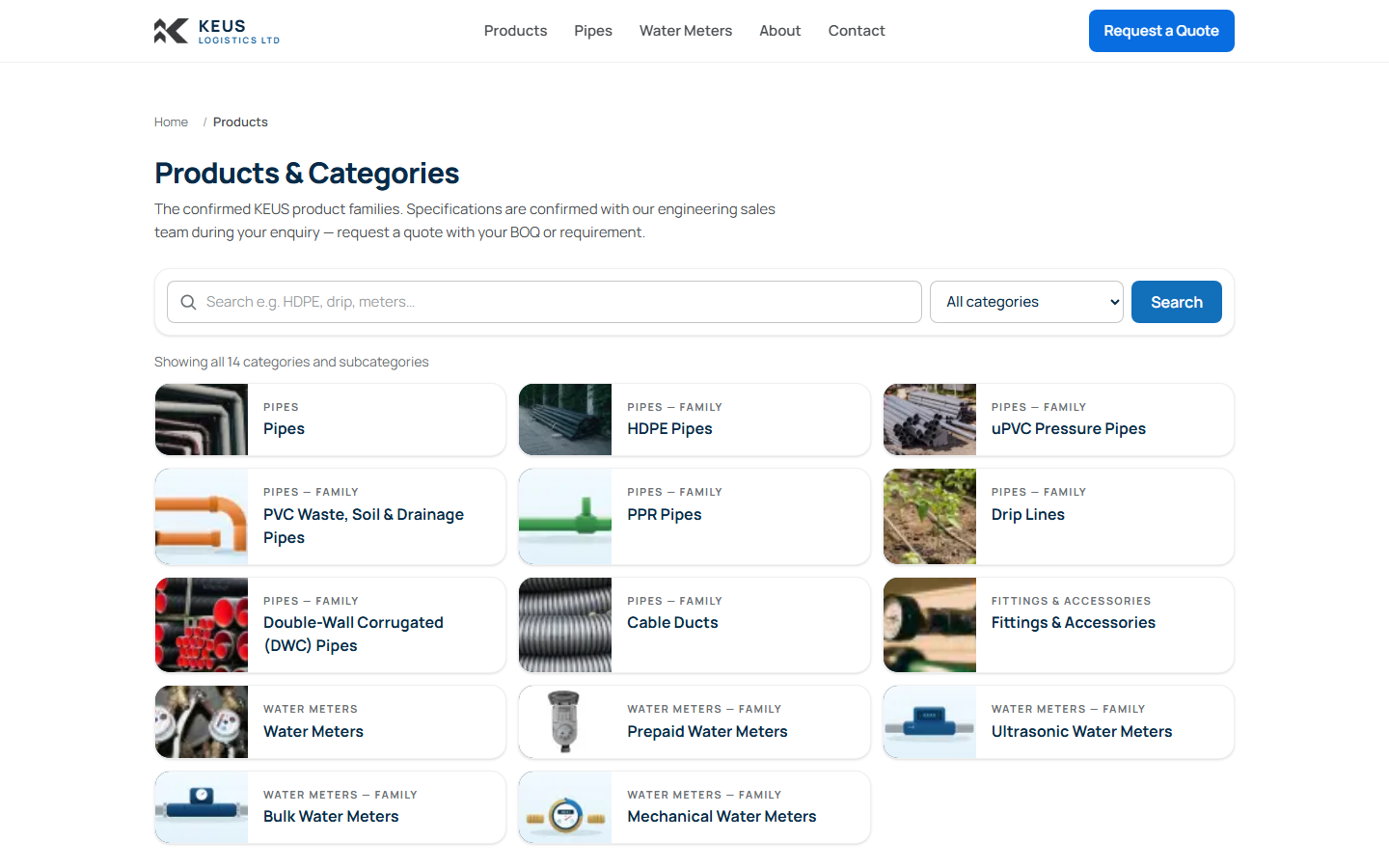Viewport: 1389px width, 868px height.
Task: Go back to Home via breadcrumb
Action: 171,122
